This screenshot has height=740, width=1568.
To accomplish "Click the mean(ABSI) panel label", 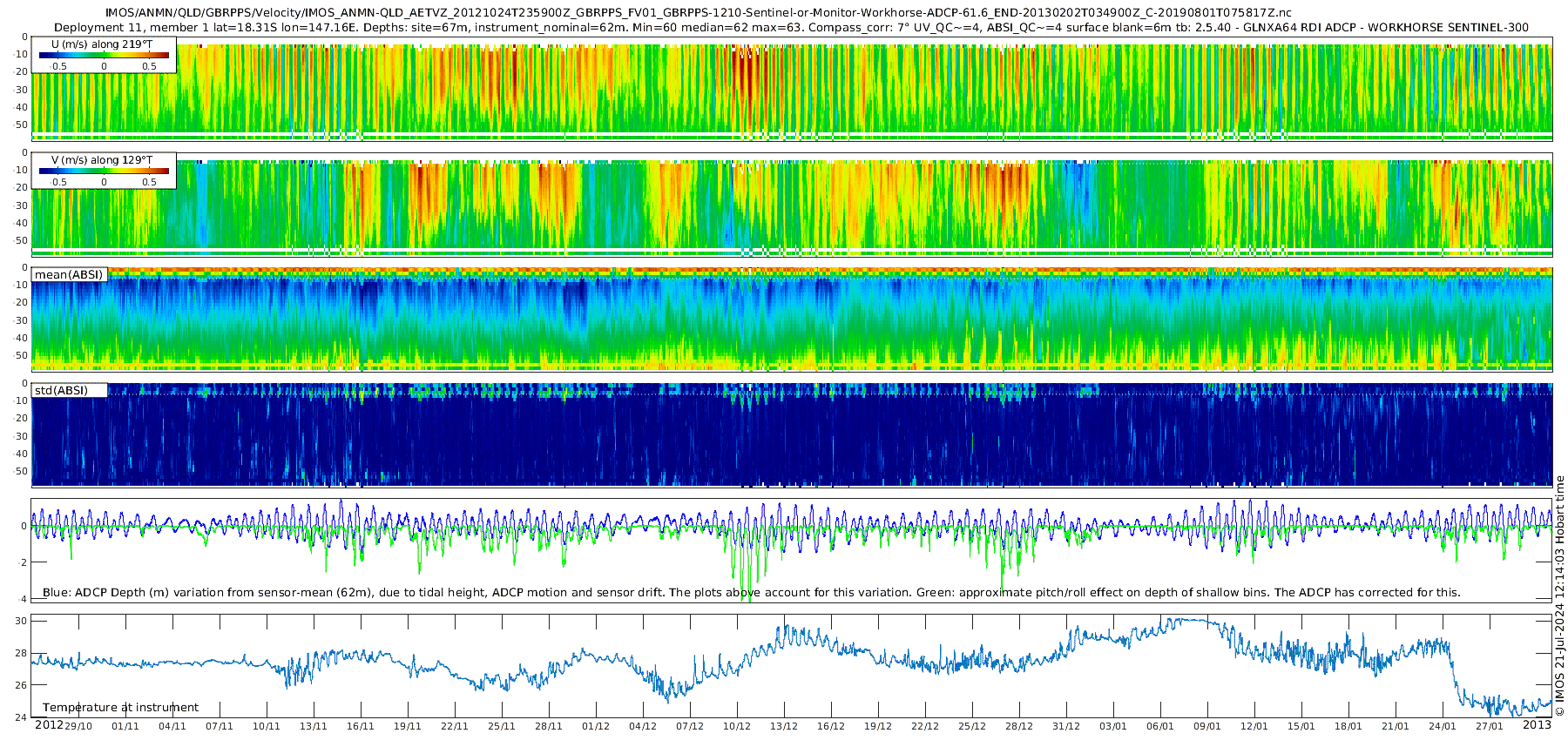I will point(69,274).
